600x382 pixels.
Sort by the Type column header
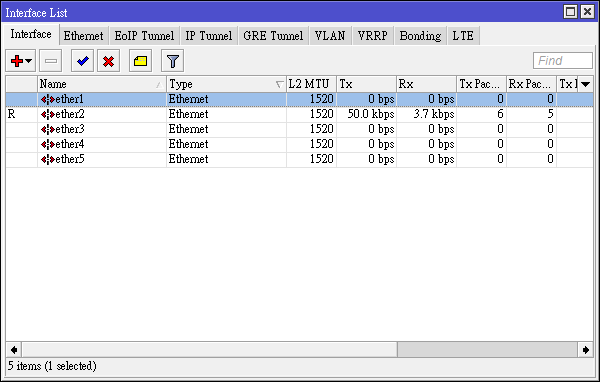coord(227,84)
